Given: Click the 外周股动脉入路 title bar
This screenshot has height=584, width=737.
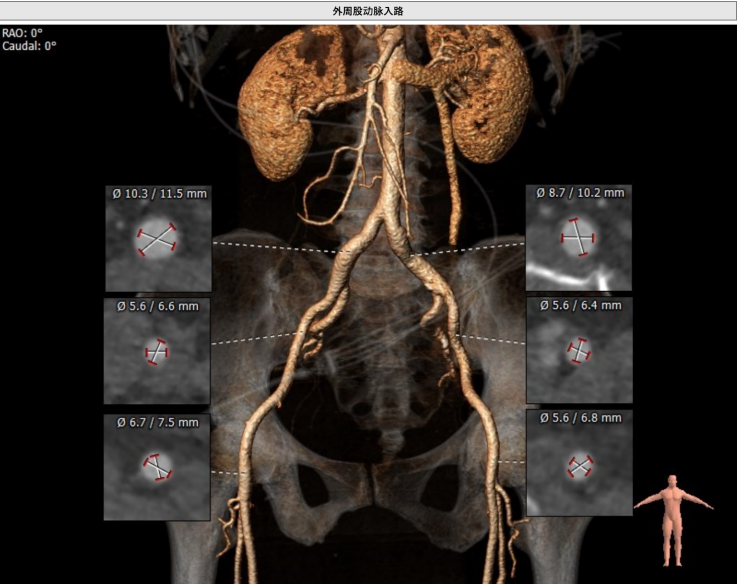Looking at the screenshot, I should pyautogui.click(x=368, y=10).
